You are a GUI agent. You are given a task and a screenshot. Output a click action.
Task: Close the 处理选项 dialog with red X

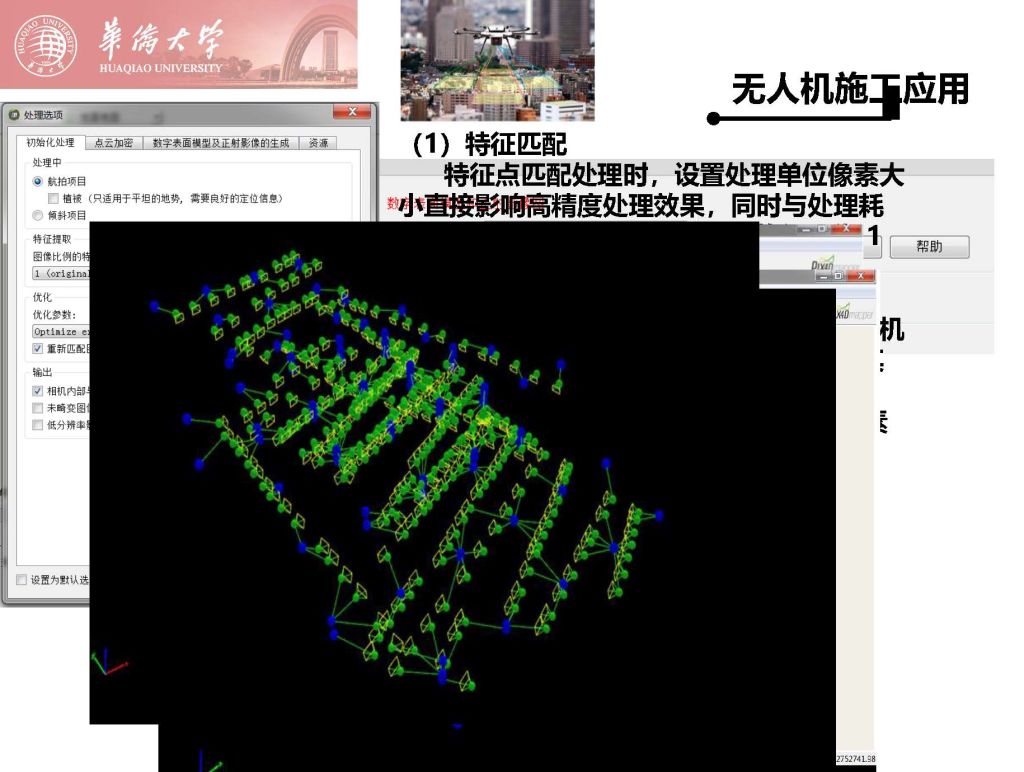(351, 113)
